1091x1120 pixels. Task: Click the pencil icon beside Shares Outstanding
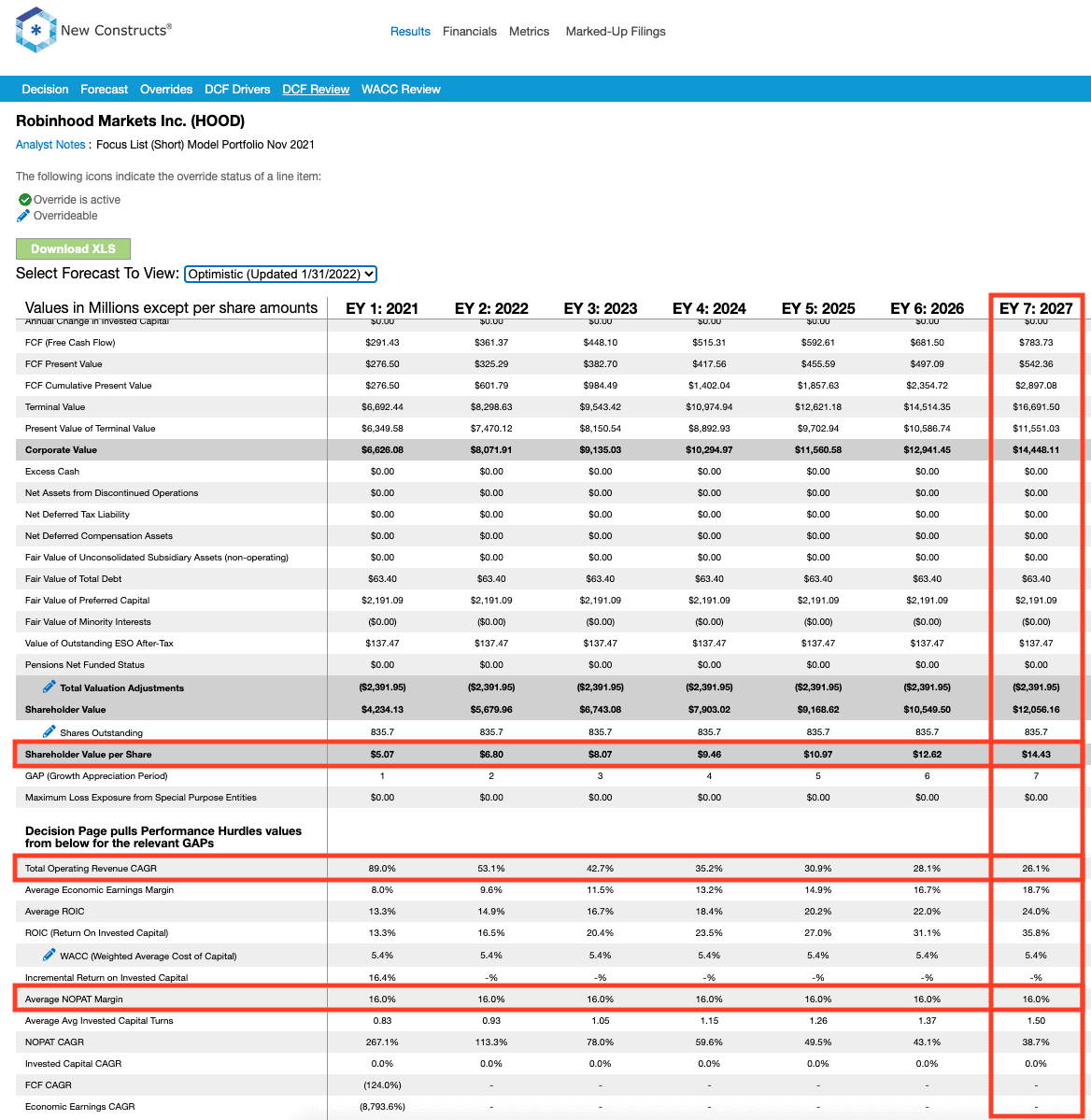pos(49,731)
